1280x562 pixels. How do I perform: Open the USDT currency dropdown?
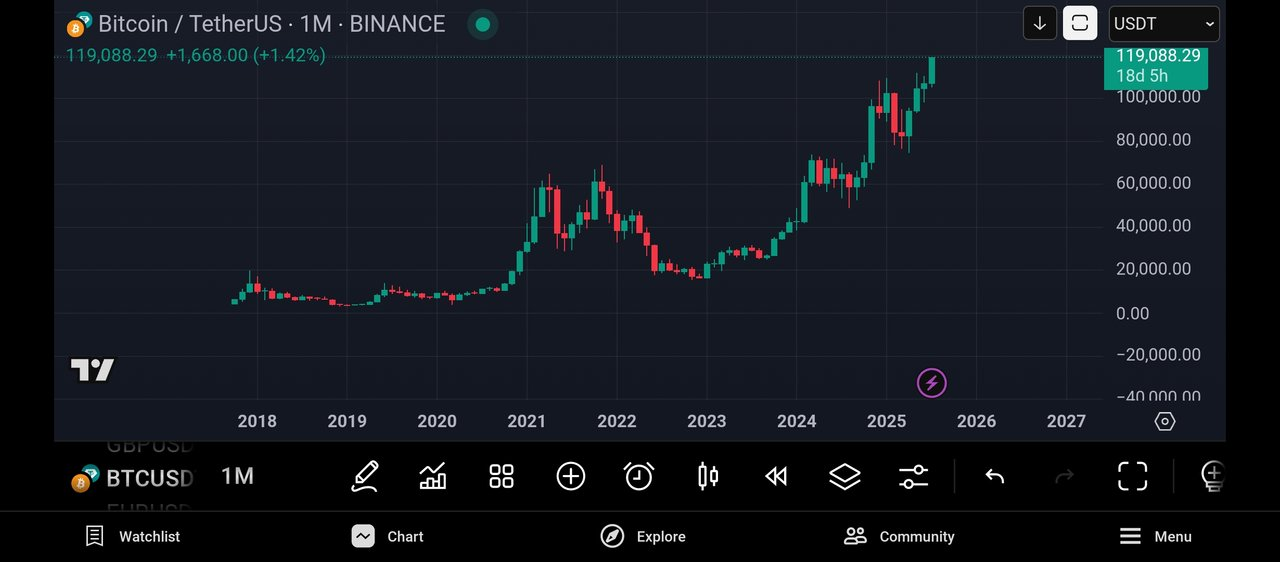[1164, 23]
